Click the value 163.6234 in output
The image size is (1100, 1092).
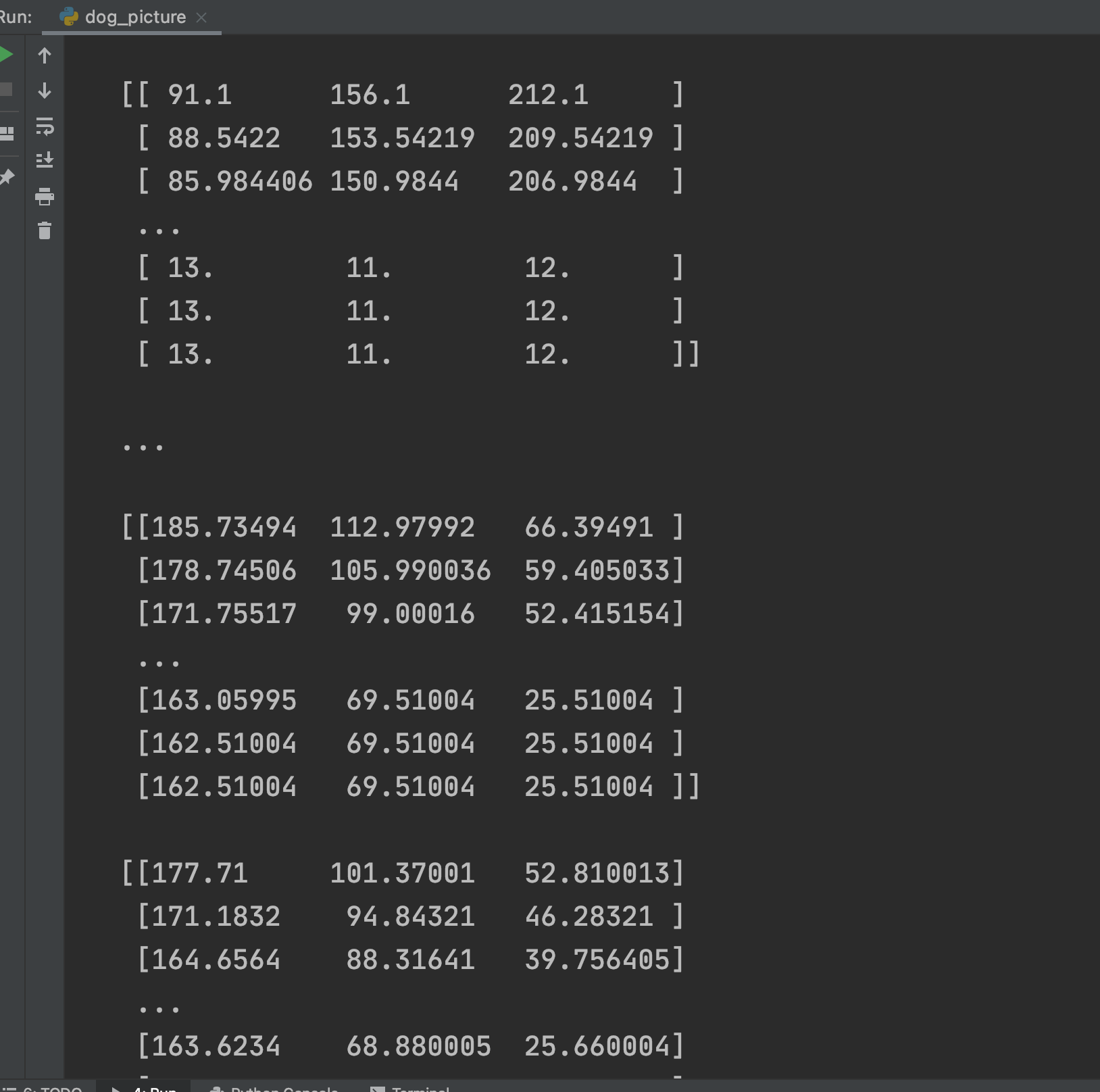pos(216,1046)
